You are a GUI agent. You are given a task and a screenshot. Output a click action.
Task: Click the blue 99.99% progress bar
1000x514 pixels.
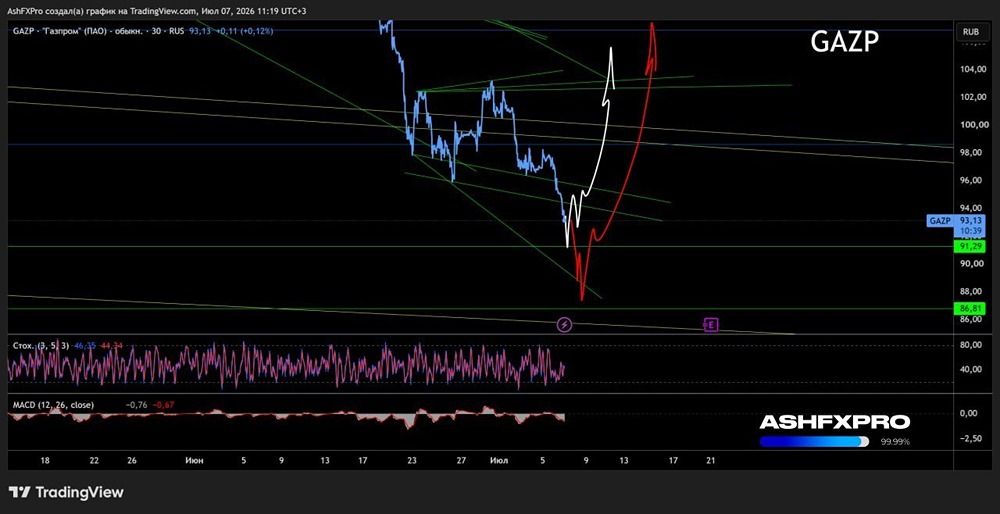coord(814,441)
